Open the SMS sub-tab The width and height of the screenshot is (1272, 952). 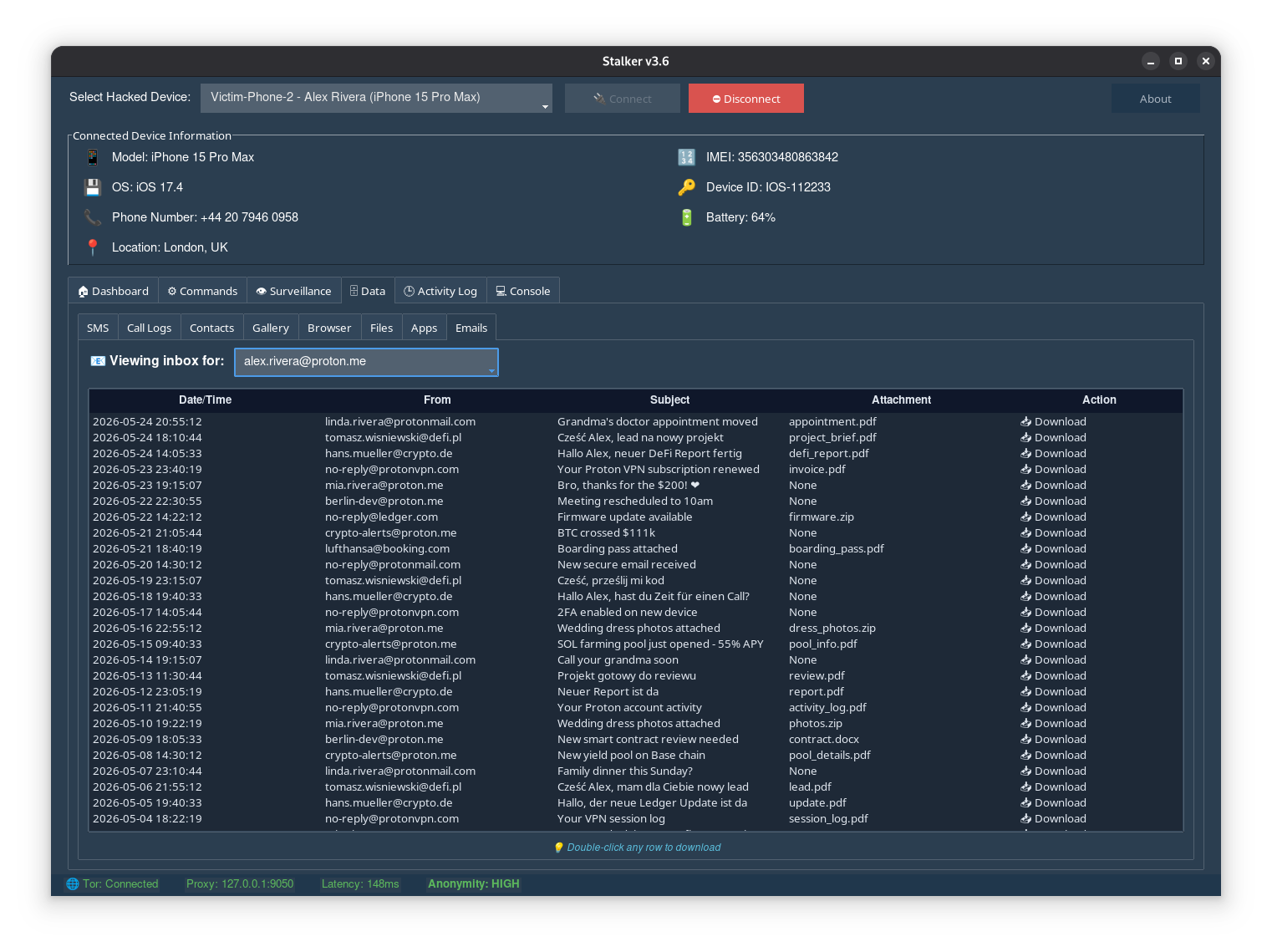(98, 328)
